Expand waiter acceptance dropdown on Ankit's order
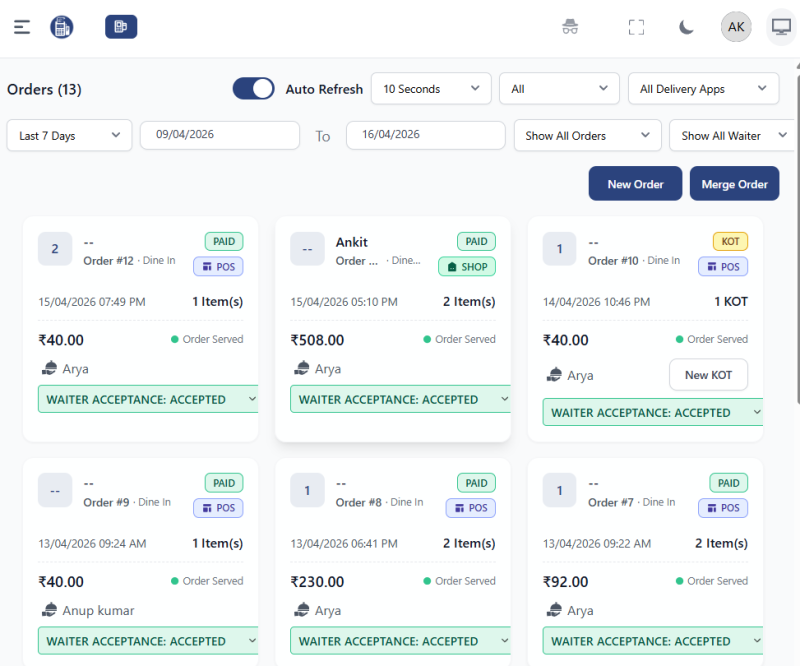800x666 pixels. tap(401, 399)
